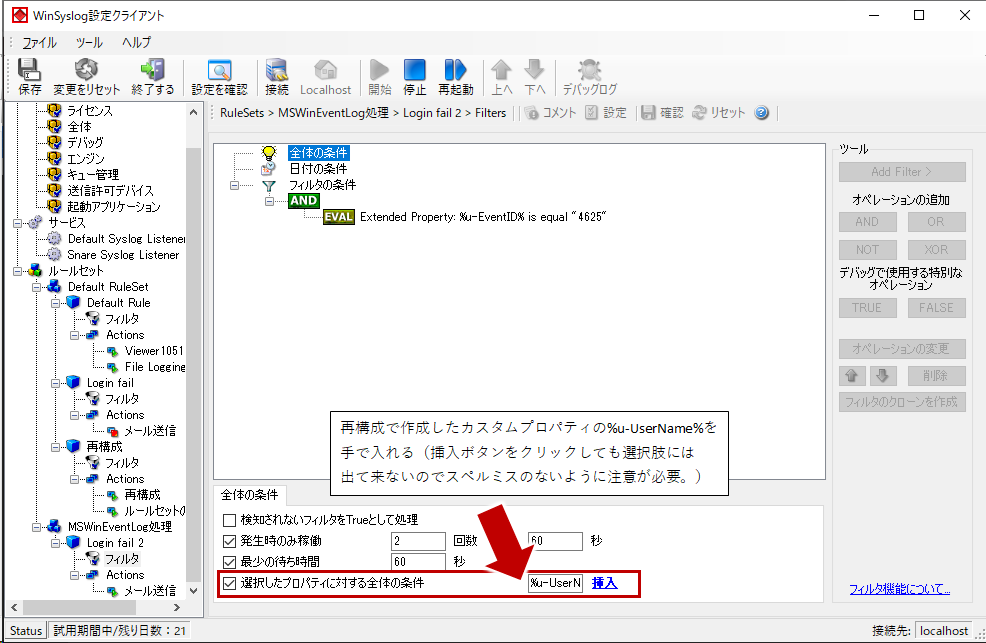Collapse the 再構成 rule node
This screenshot has width=986, height=643.
point(55,447)
